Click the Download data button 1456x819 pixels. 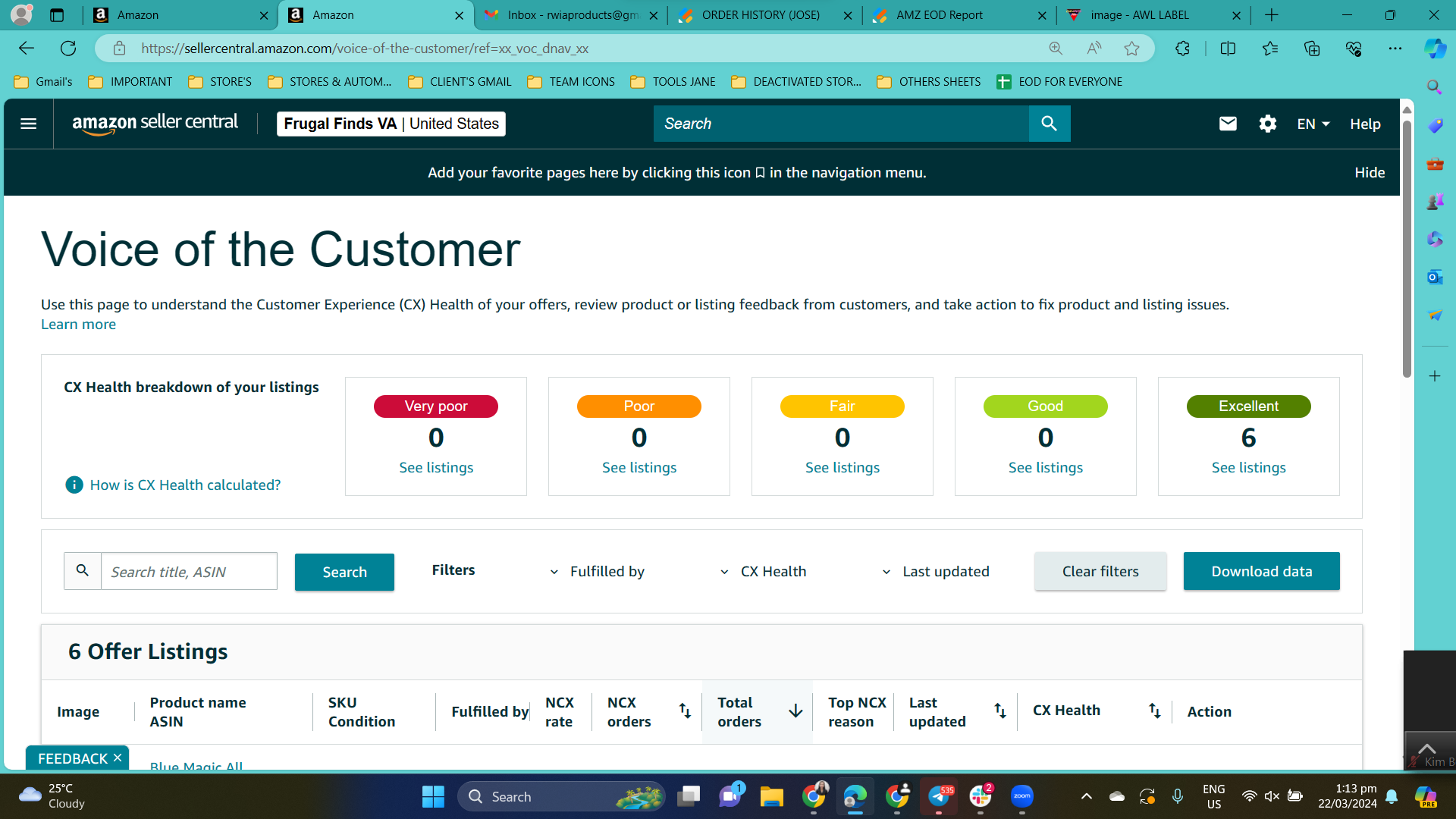tap(1261, 571)
